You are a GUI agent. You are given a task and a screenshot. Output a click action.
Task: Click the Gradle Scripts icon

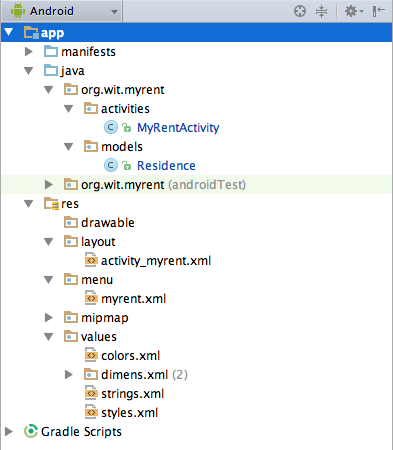pyautogui.click(x=31, y=431)
